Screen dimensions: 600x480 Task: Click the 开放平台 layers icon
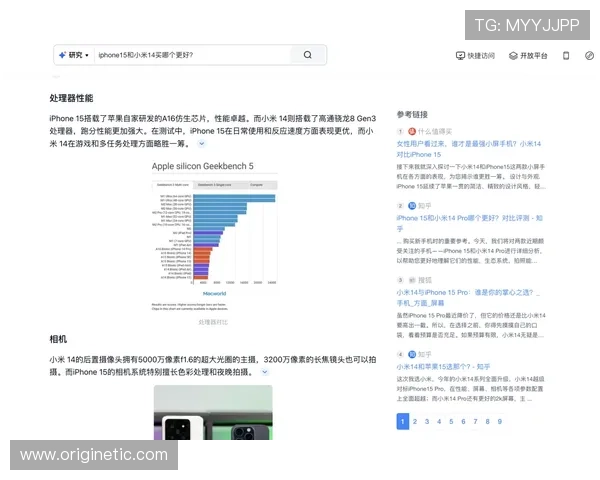(513, 56)
